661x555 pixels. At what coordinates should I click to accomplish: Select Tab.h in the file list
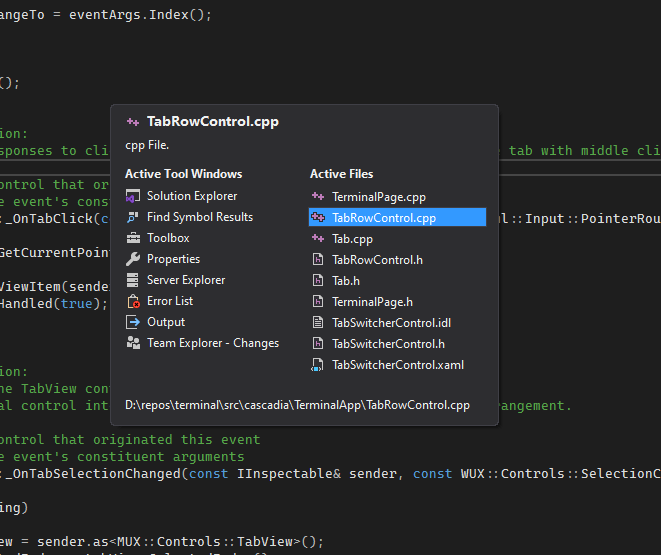point(346,281)
